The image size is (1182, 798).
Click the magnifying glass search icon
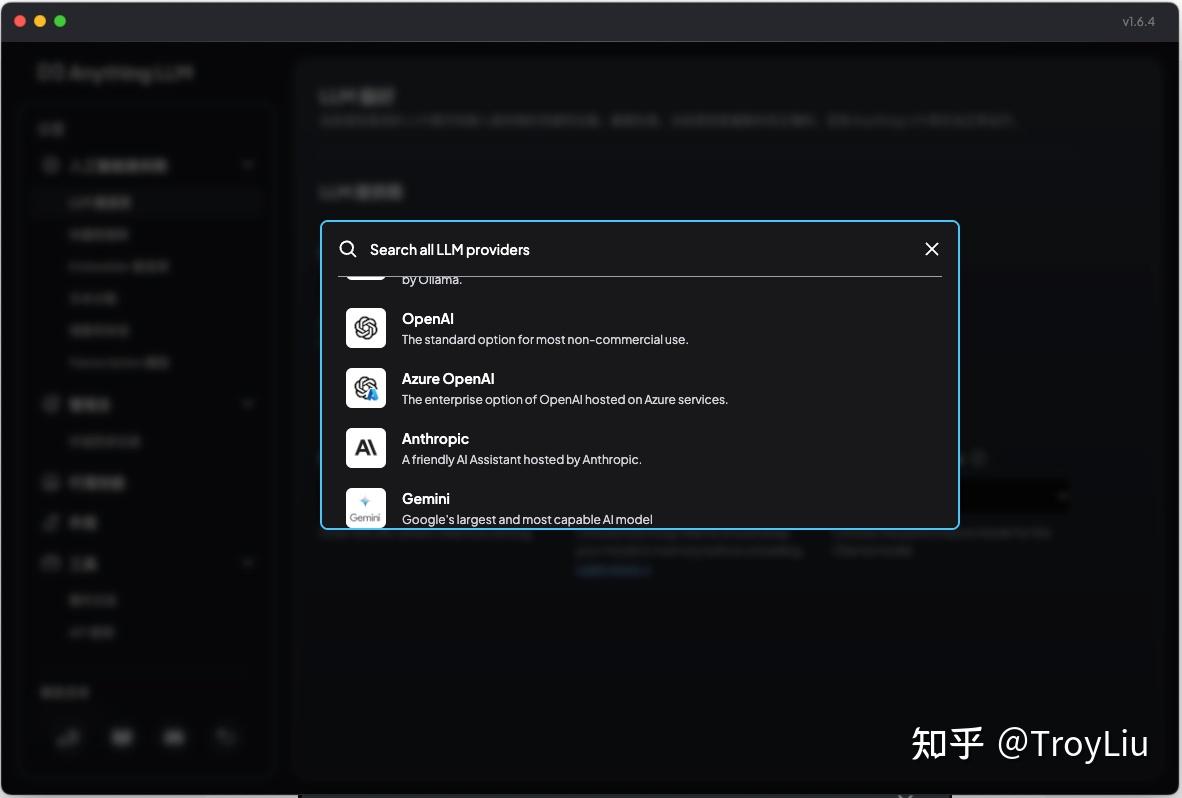click(x=348, y=249)
